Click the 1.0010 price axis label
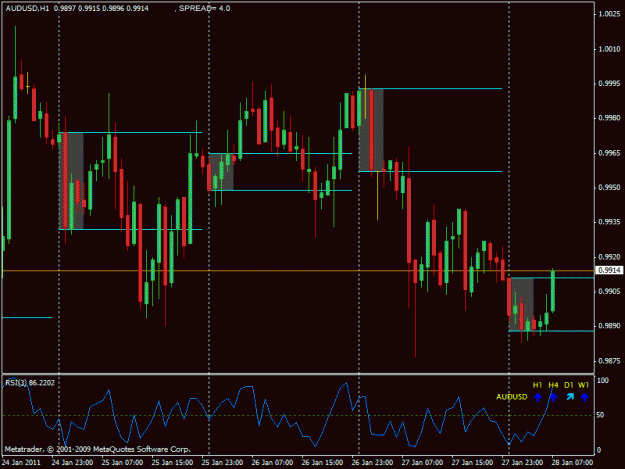 click(609, 49)
